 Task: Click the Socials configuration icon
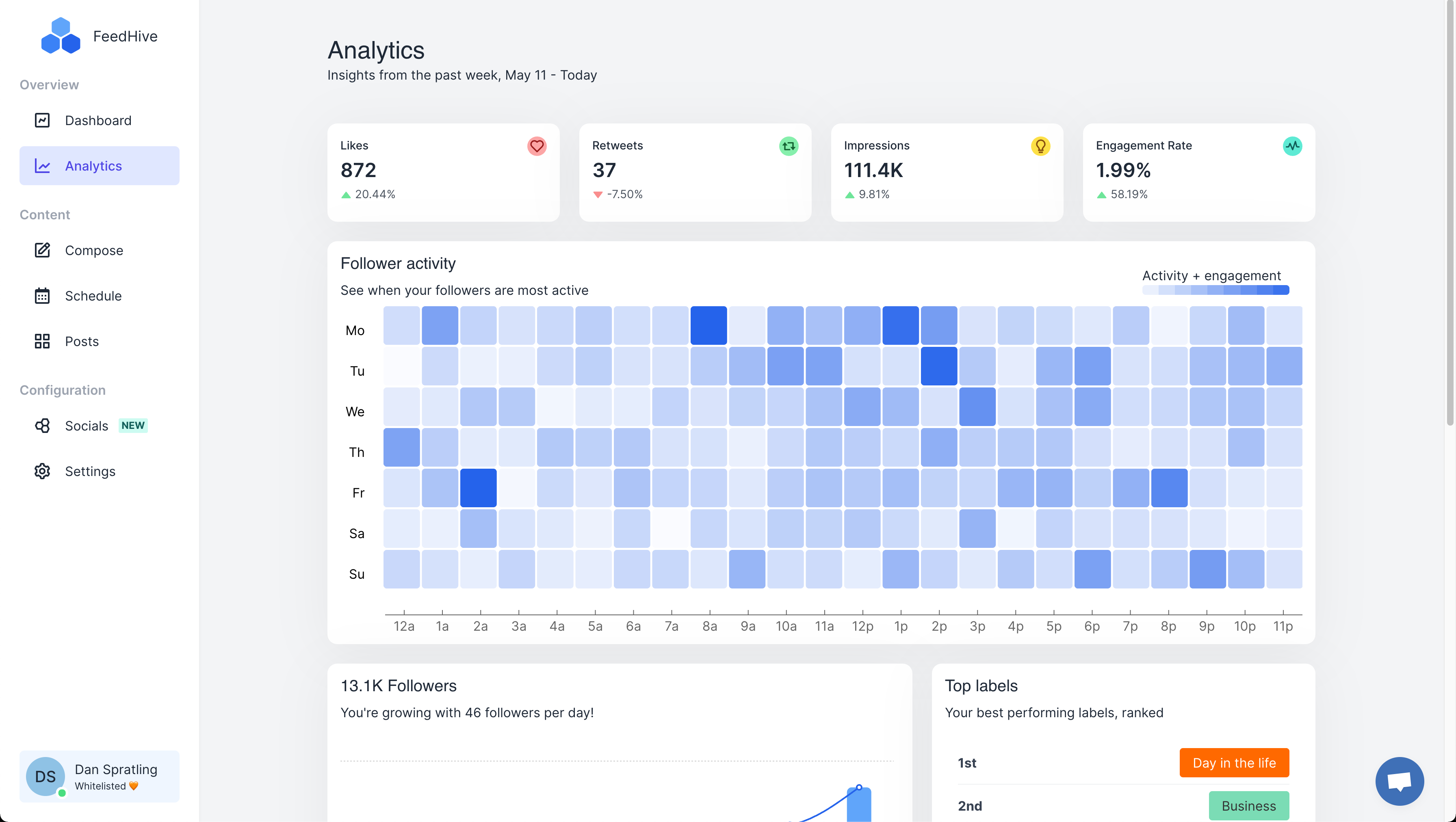[41, 425]
